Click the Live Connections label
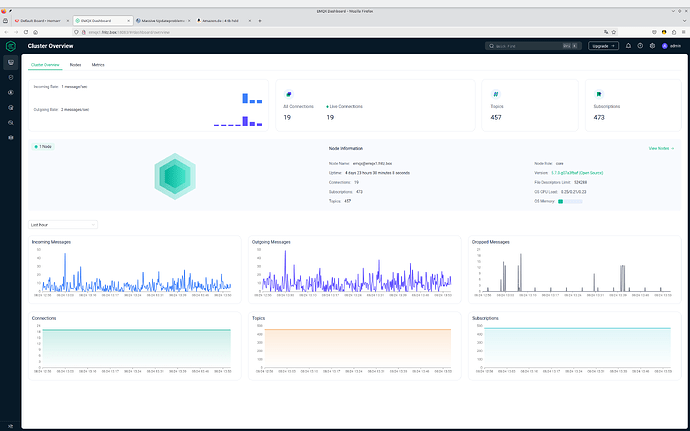Viewport: 690px width, 431px height. 346,107
